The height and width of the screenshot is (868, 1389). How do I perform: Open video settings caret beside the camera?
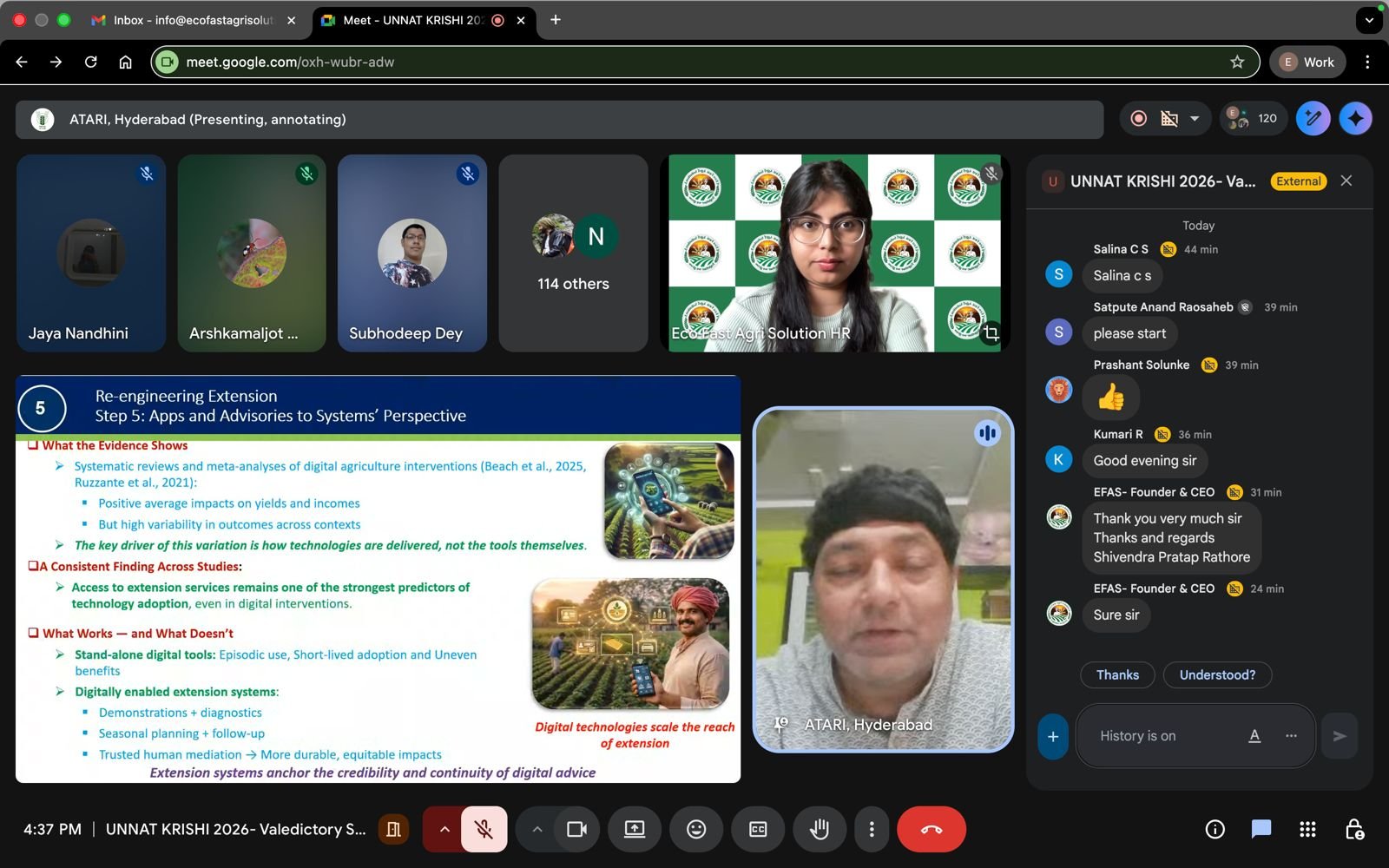point(537,829)
